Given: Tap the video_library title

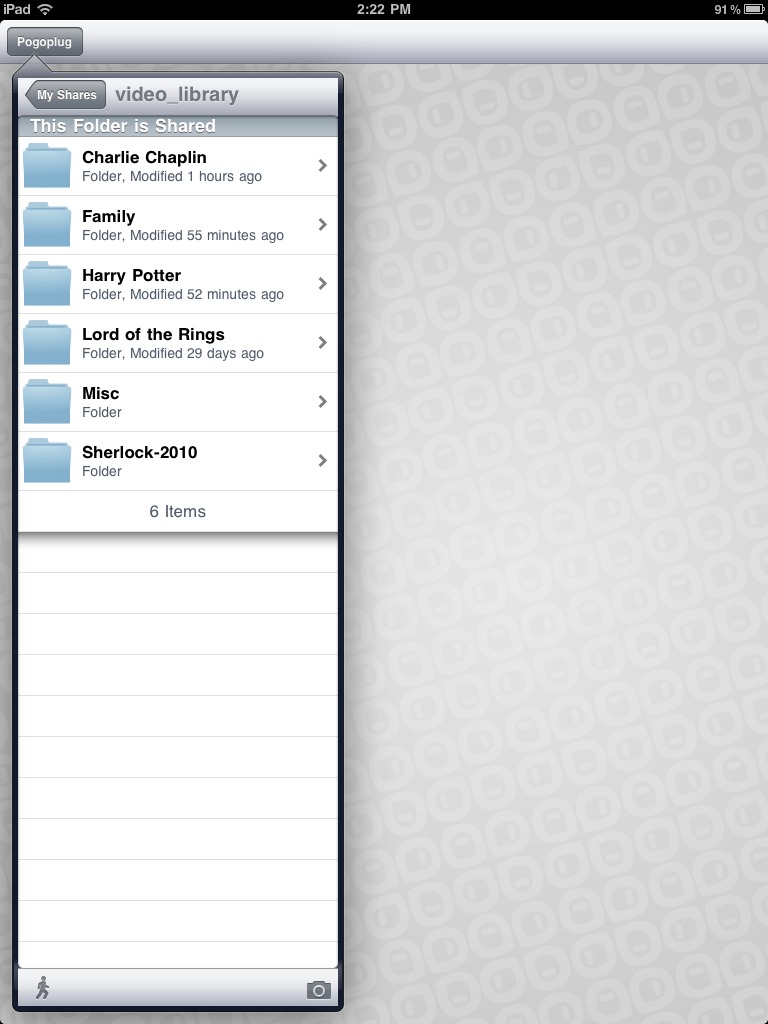Looking at the screenshot, I should click(x=177, y=95).
